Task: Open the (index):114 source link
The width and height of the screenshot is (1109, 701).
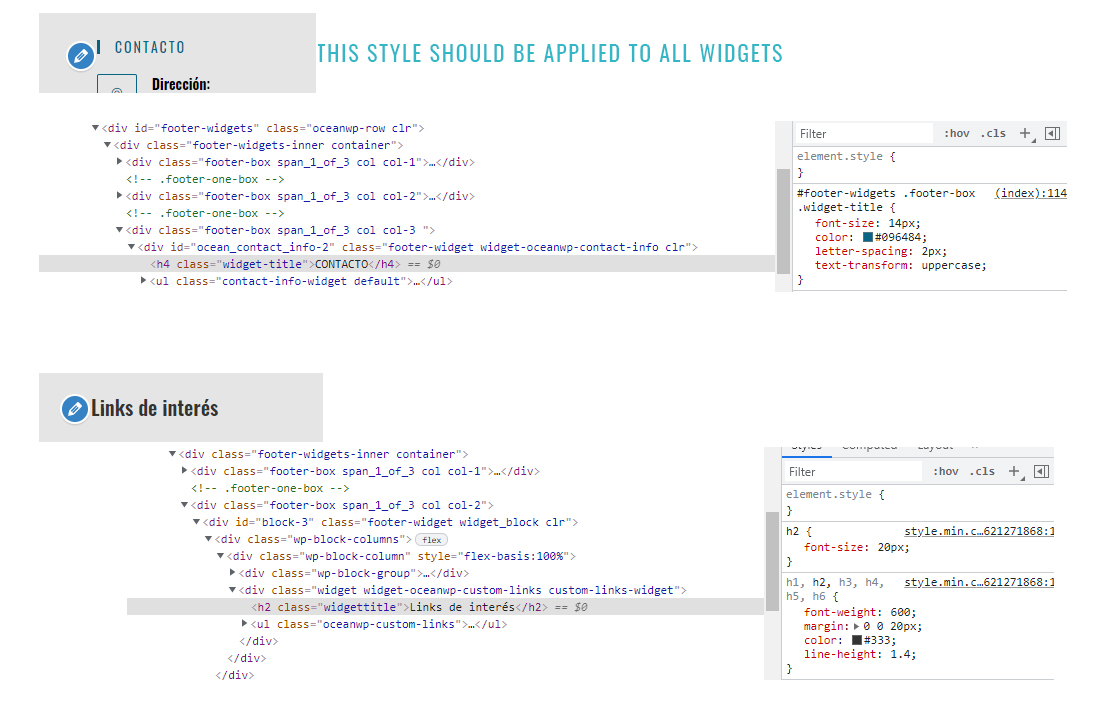Action: (1030, 193)
